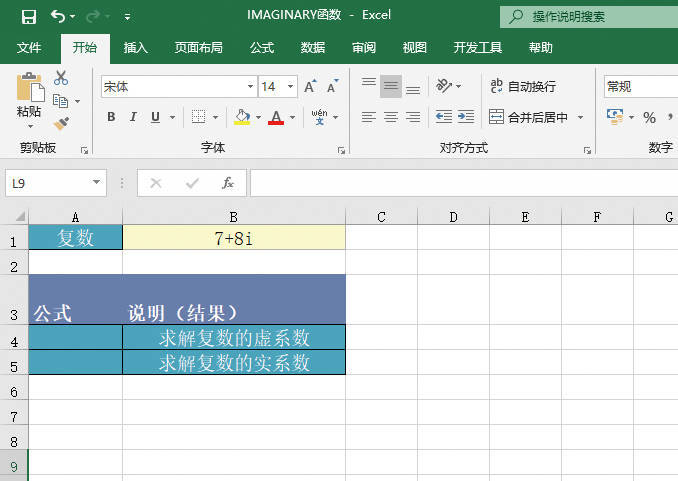Click the yellow fill color swatch
The height and width of the screenshot is (481, 678).
[241, 117]
